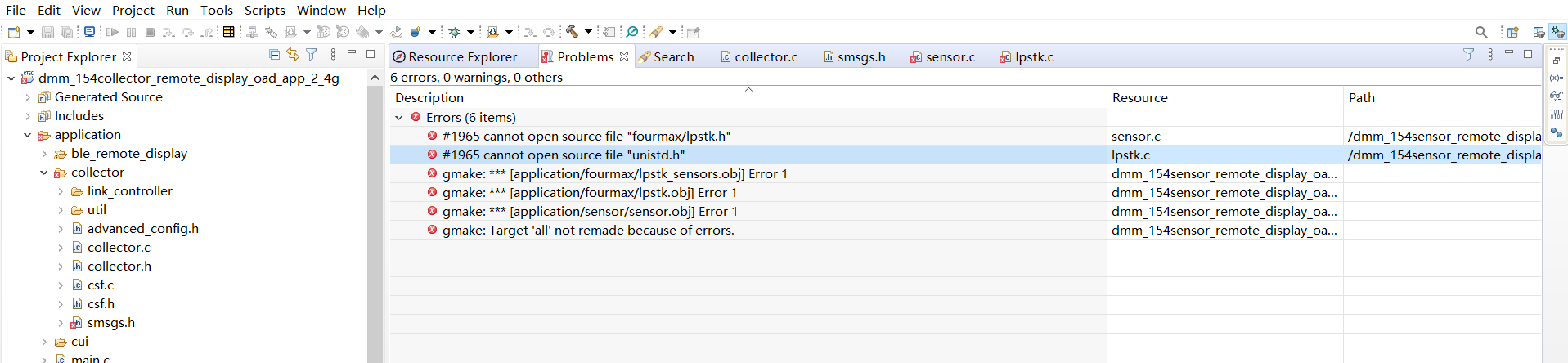Viewport: 1568px width, 363px height.
Task: Open the Expressions glasses icon in the side bar
Action: [1557, 96]
